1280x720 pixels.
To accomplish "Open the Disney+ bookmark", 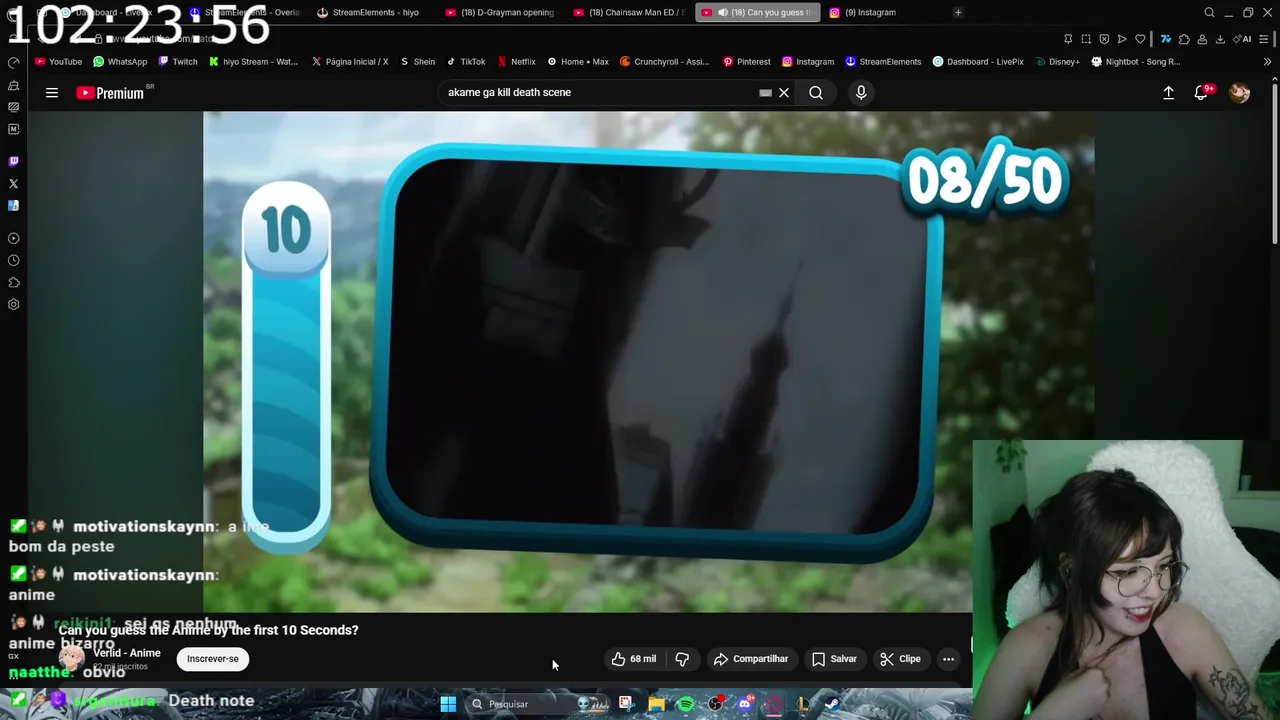I will coord(1056,62).
